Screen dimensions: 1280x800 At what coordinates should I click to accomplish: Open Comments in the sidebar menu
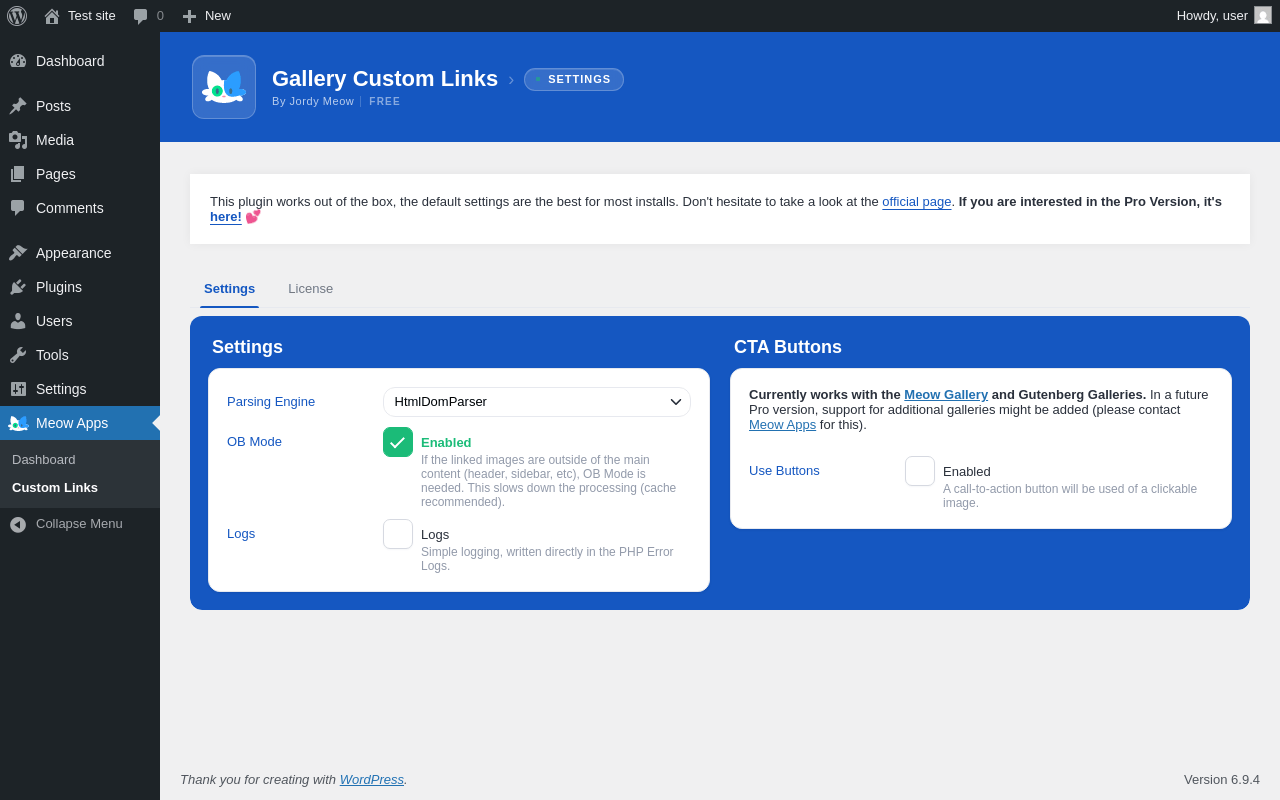80,208
